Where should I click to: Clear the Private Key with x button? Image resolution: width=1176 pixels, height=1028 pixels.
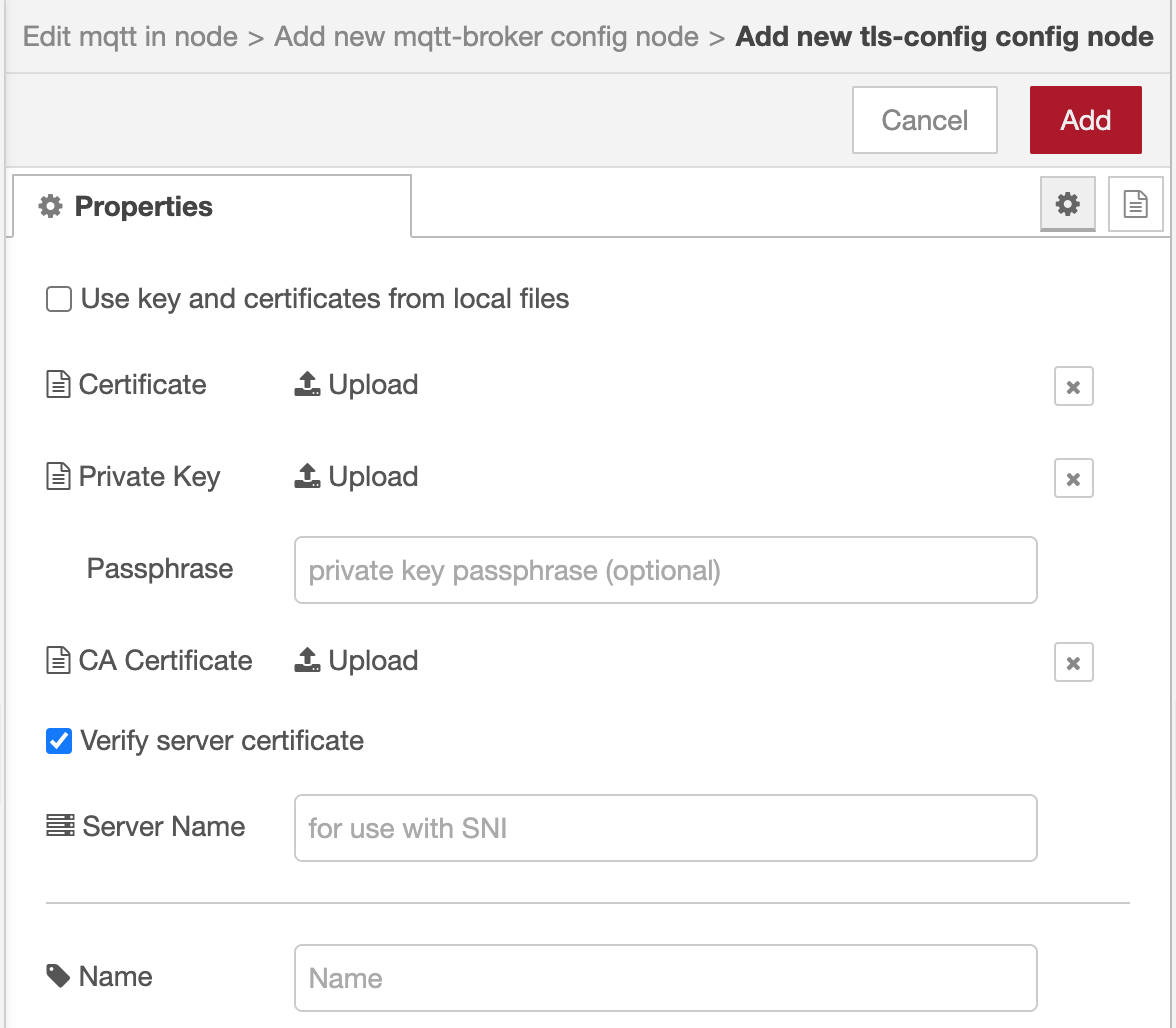[1073, 479]
